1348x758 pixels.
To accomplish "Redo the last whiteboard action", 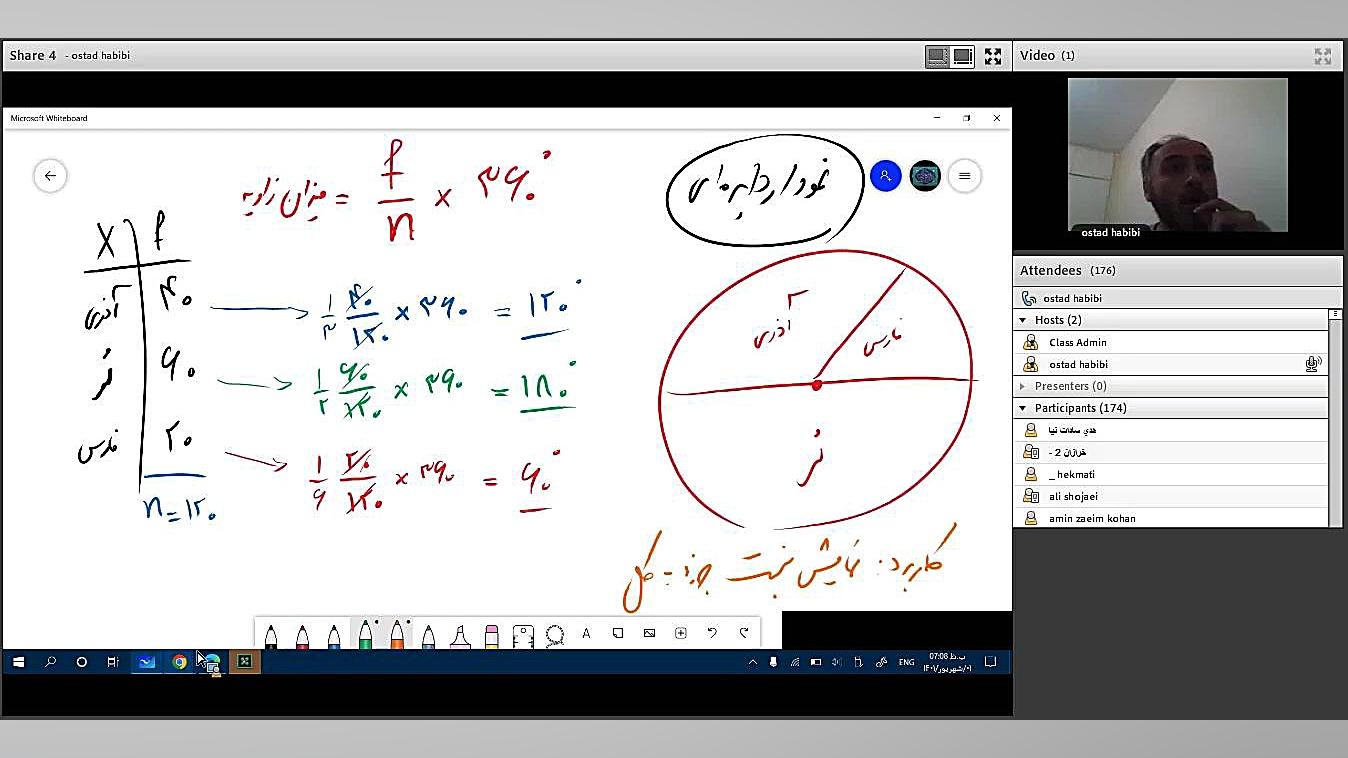I will (x=744, y=633).
